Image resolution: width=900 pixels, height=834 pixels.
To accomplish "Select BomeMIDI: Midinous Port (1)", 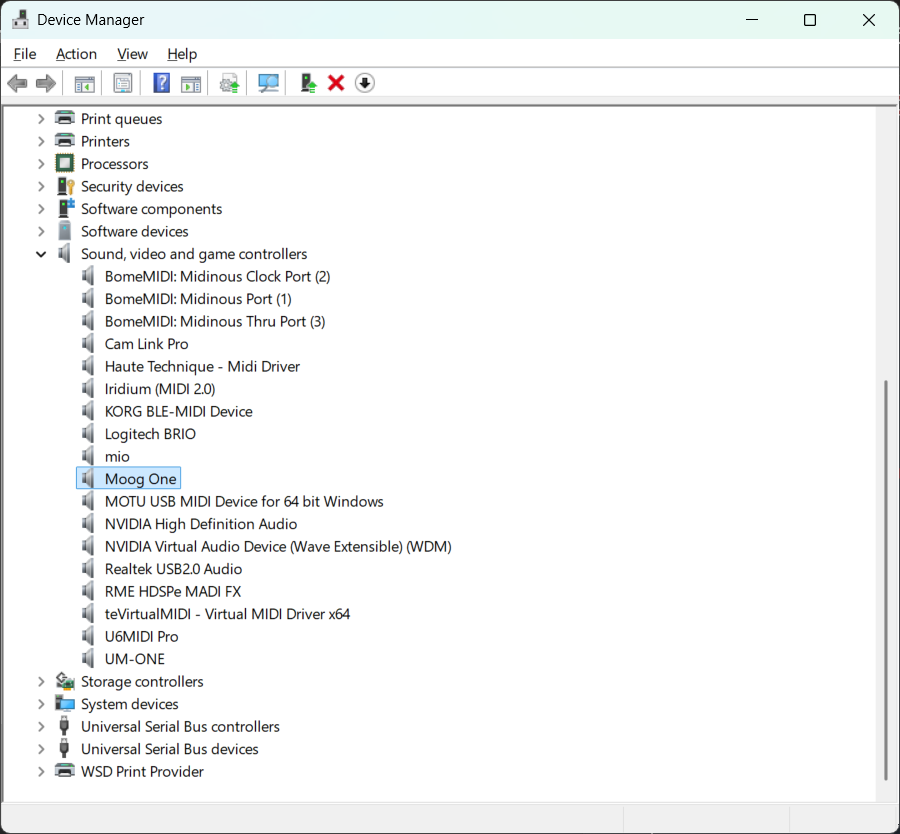I will pos(198,298).
